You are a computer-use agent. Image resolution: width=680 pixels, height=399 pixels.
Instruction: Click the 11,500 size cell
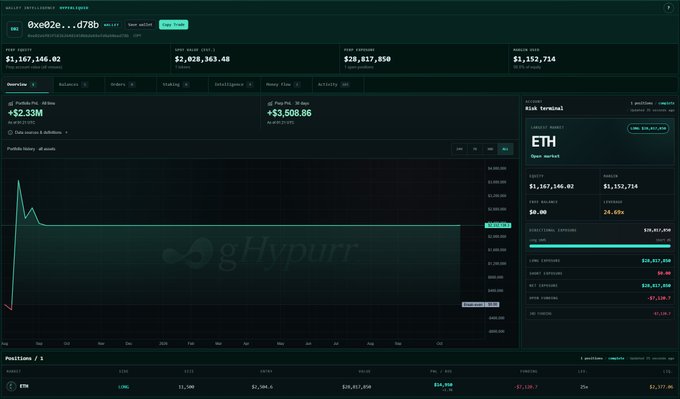[186, 387]
